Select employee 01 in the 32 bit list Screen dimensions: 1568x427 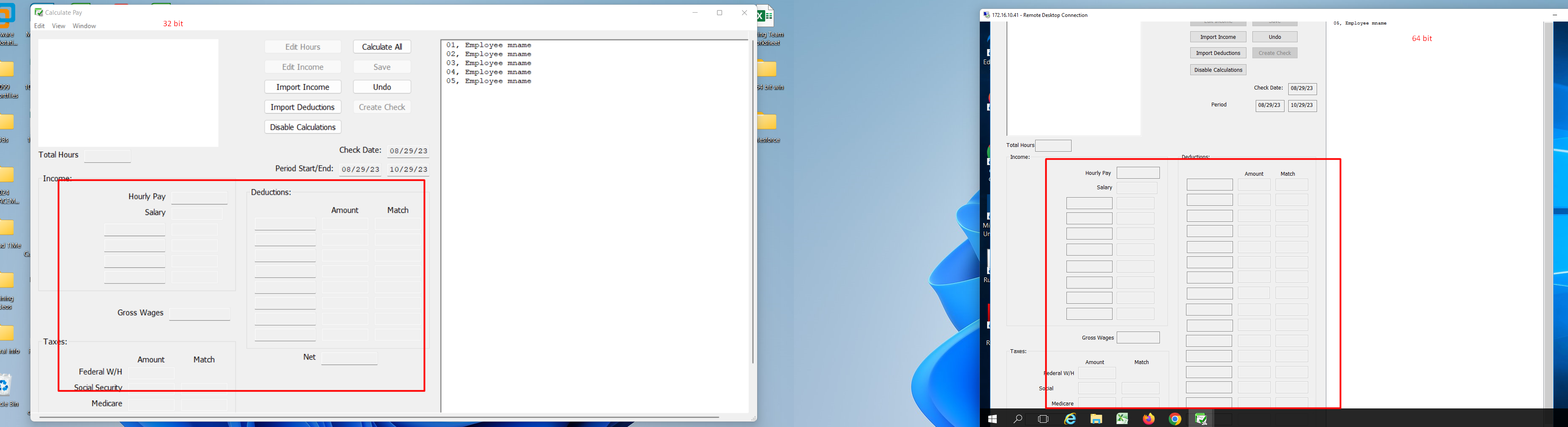click(x=489, y=45)
